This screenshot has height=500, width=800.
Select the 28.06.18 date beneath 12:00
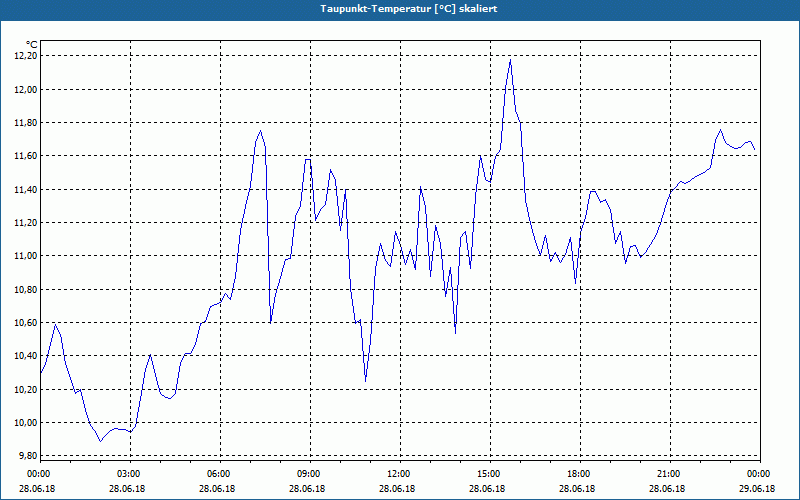(397, 488)
